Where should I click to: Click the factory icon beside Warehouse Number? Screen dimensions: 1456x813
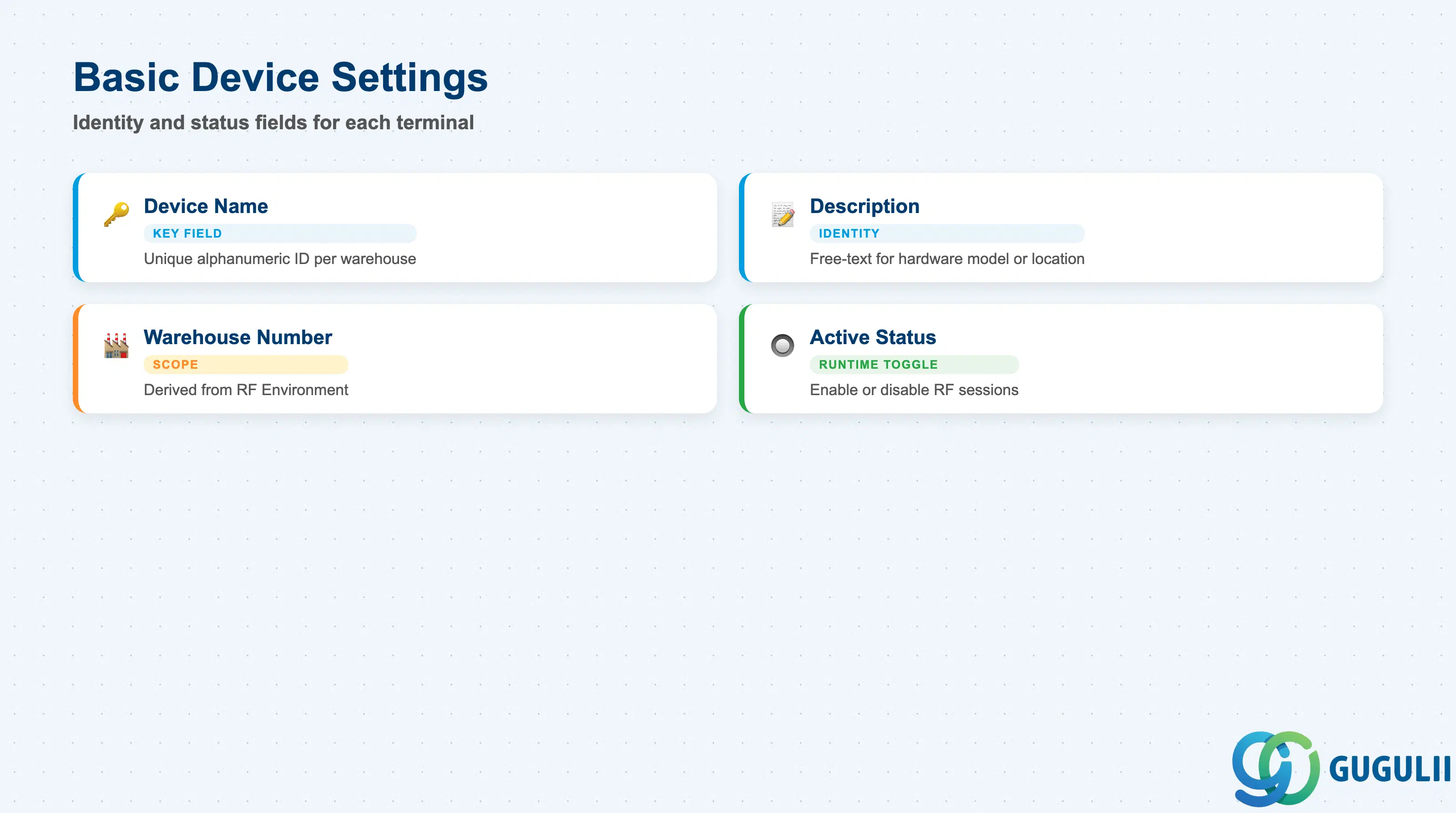pyautogui.click(x=116, y=346)
